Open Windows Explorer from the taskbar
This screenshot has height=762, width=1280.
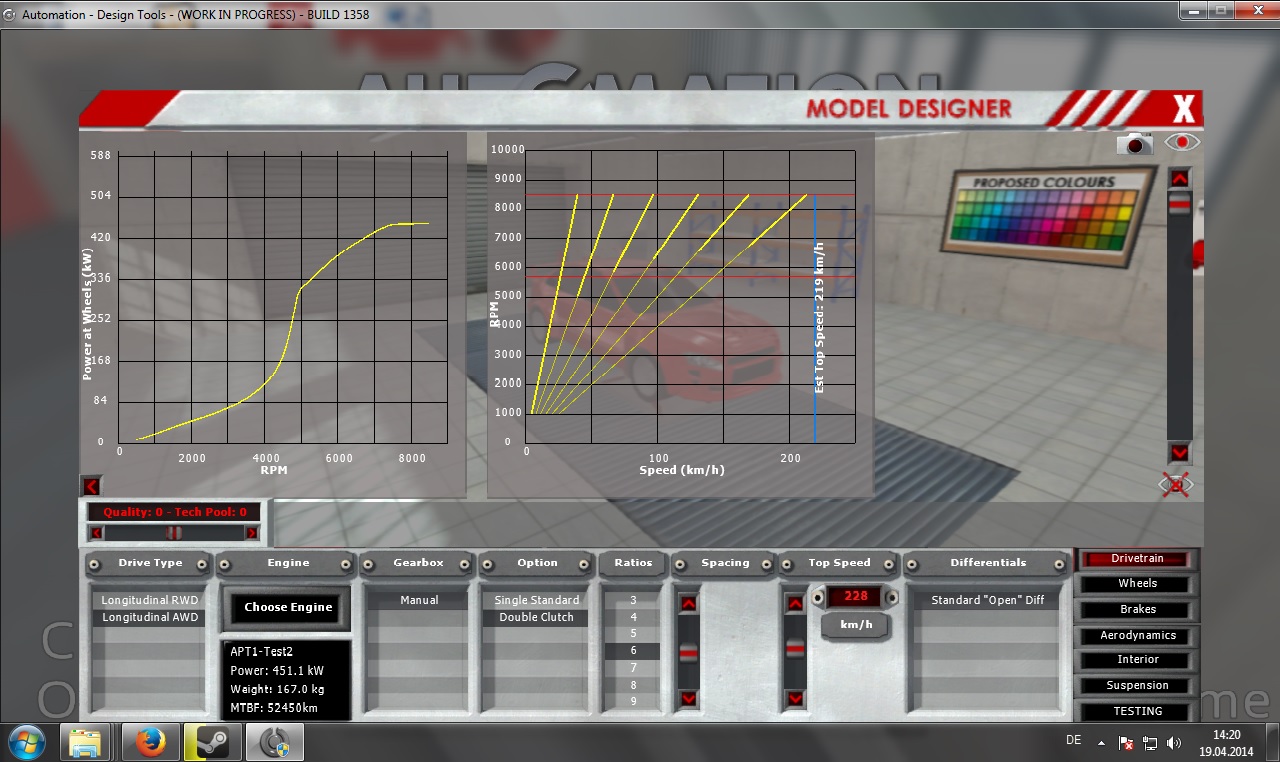click(x=86, y=743)
